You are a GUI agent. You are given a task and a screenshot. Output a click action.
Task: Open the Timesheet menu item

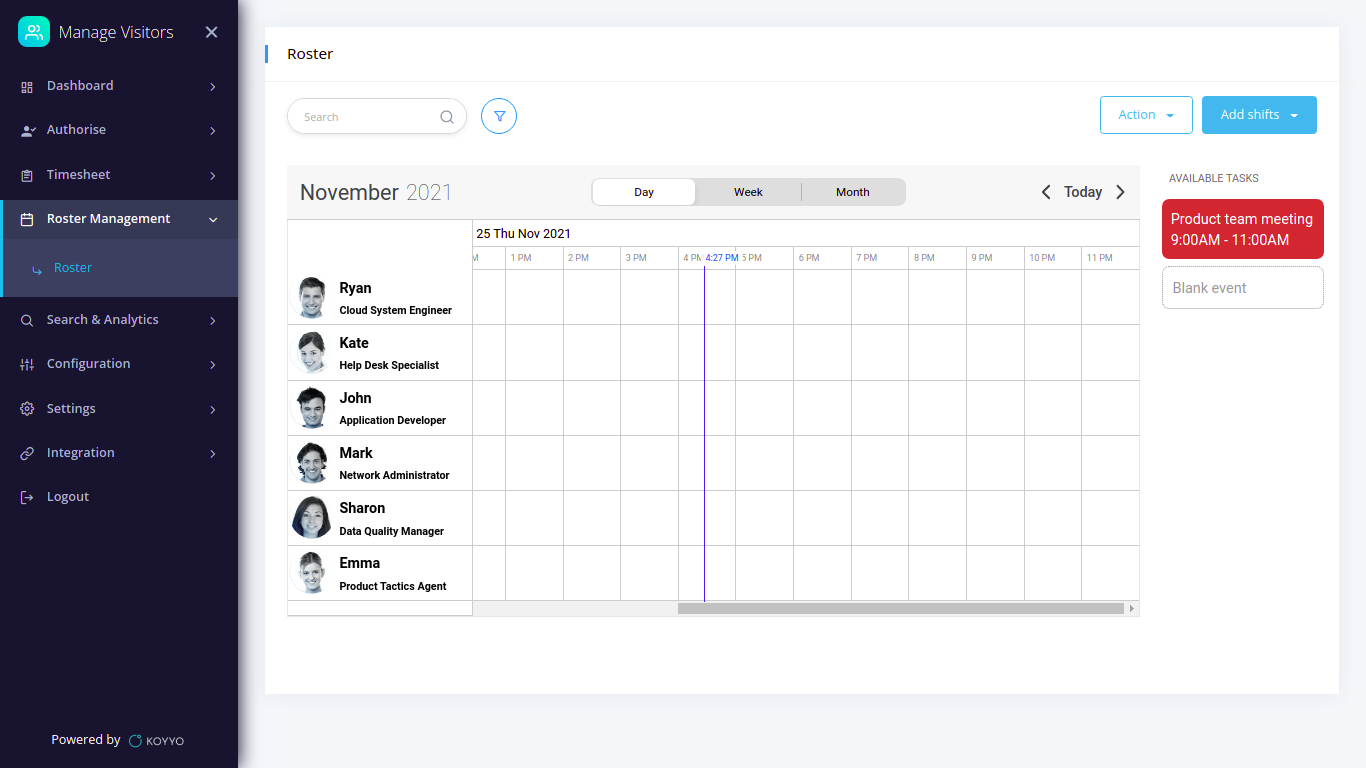[119, 175]
